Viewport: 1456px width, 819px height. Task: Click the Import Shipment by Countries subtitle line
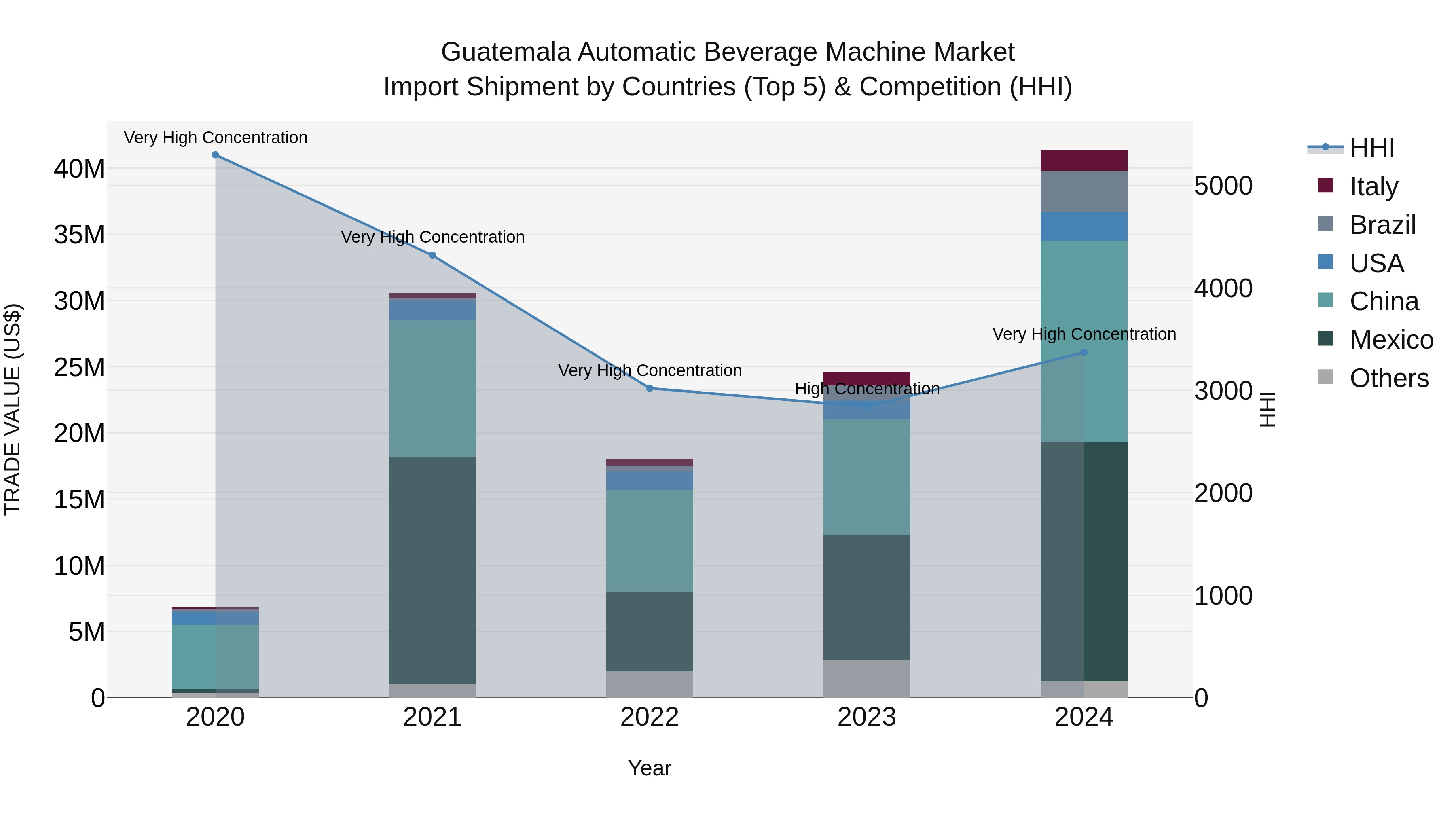pos(728,87)
